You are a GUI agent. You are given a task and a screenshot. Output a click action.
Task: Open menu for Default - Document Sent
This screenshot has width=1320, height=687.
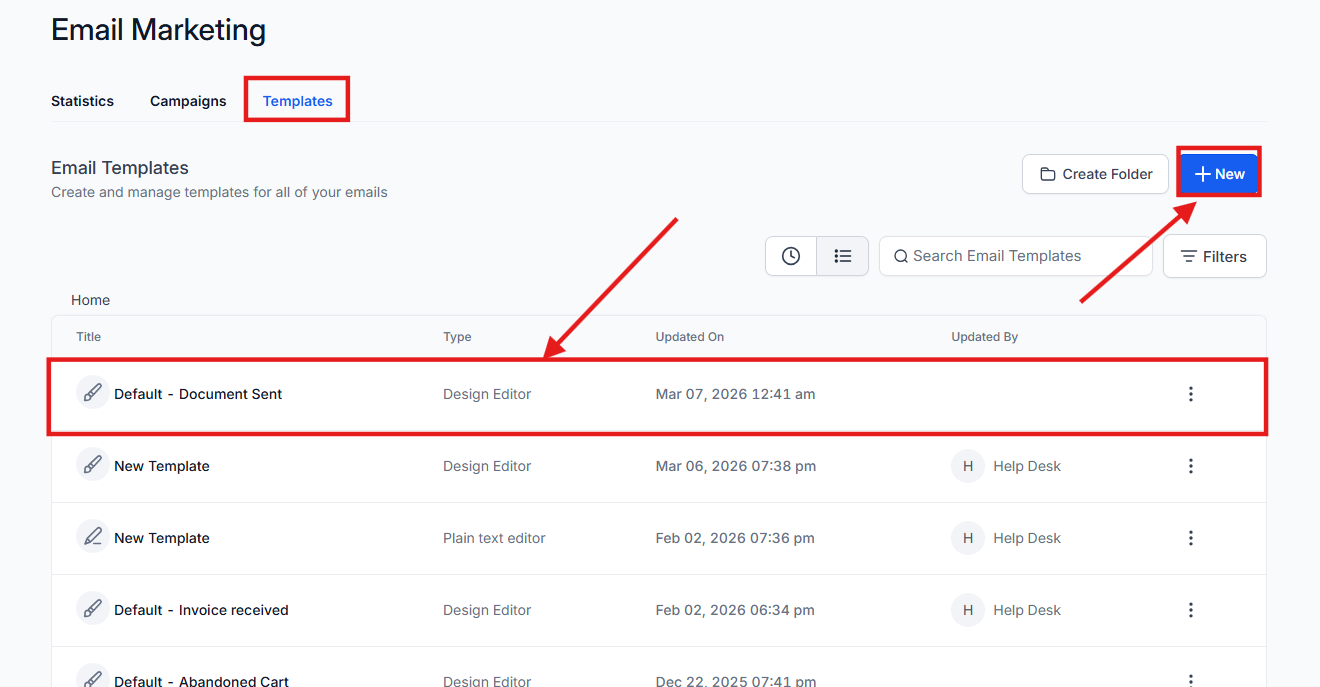tap(1190, 394)
